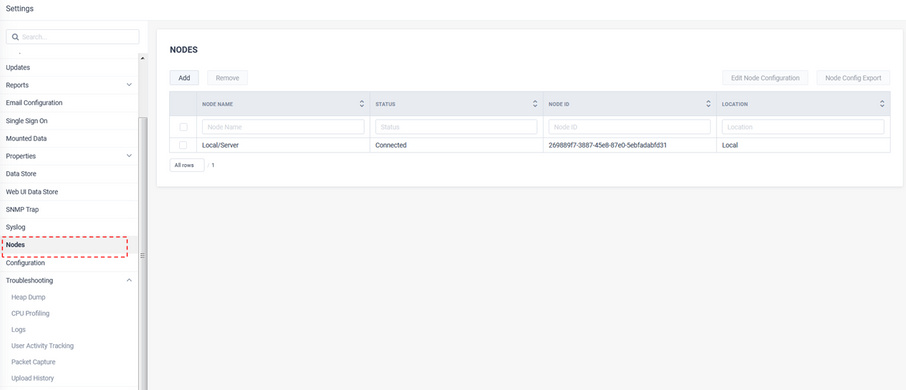
Task: Open the All rows page size dropdown
Action: pyautogui.click(x=187, y=165)
